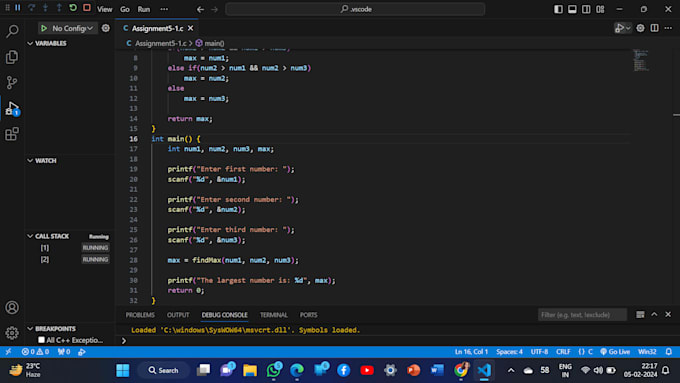Restart the debugger with the green arrow
The image size is (680, 383).
pos(73,8)
